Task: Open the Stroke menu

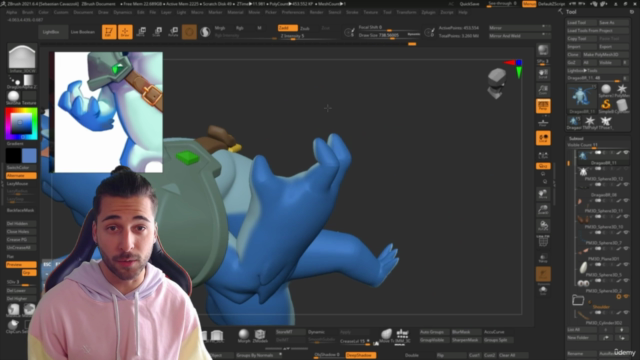Action: [352, 12]
